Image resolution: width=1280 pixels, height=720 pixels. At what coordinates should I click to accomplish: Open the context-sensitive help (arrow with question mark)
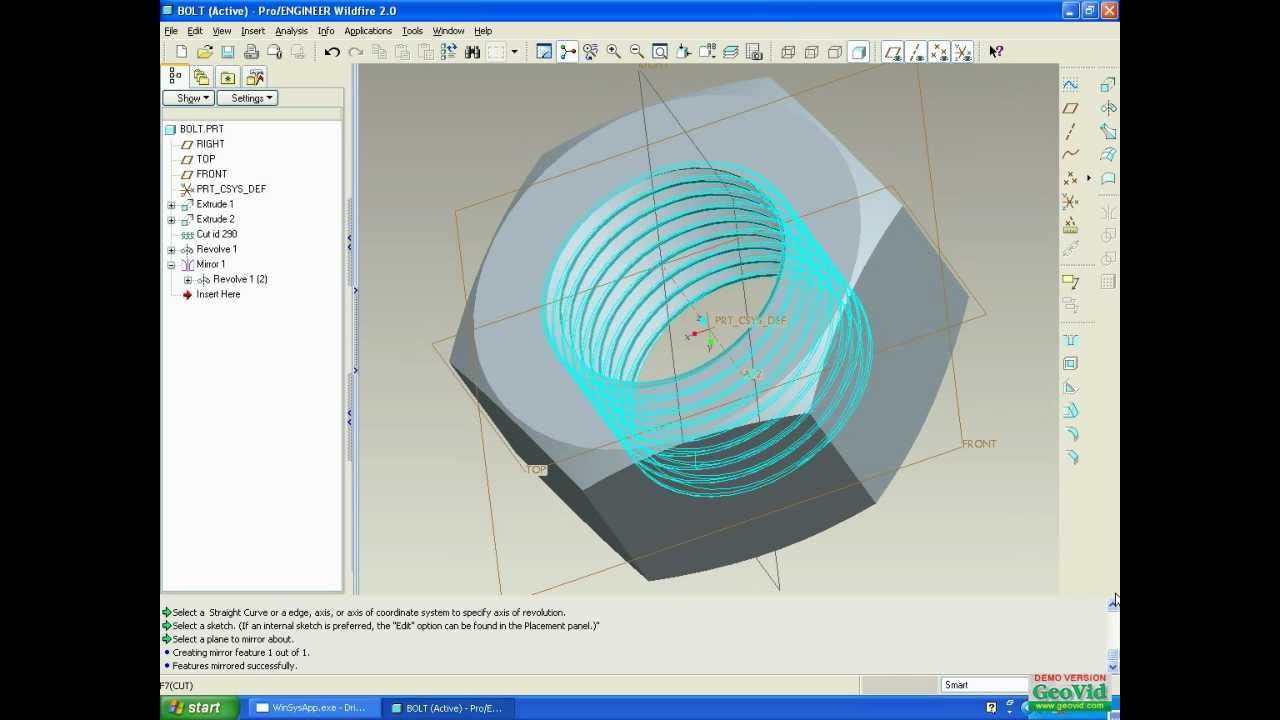click(x=996, y=52)
